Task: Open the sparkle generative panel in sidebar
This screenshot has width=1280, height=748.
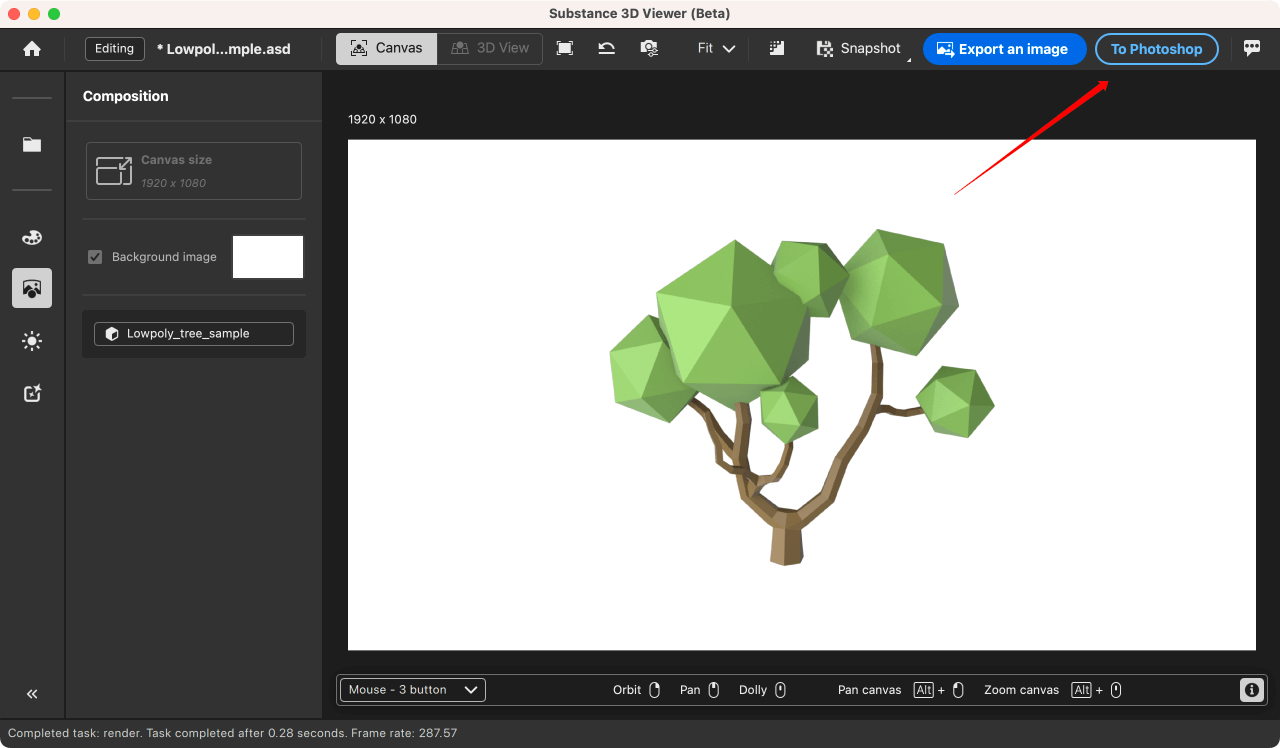Action: coord(32,394)
